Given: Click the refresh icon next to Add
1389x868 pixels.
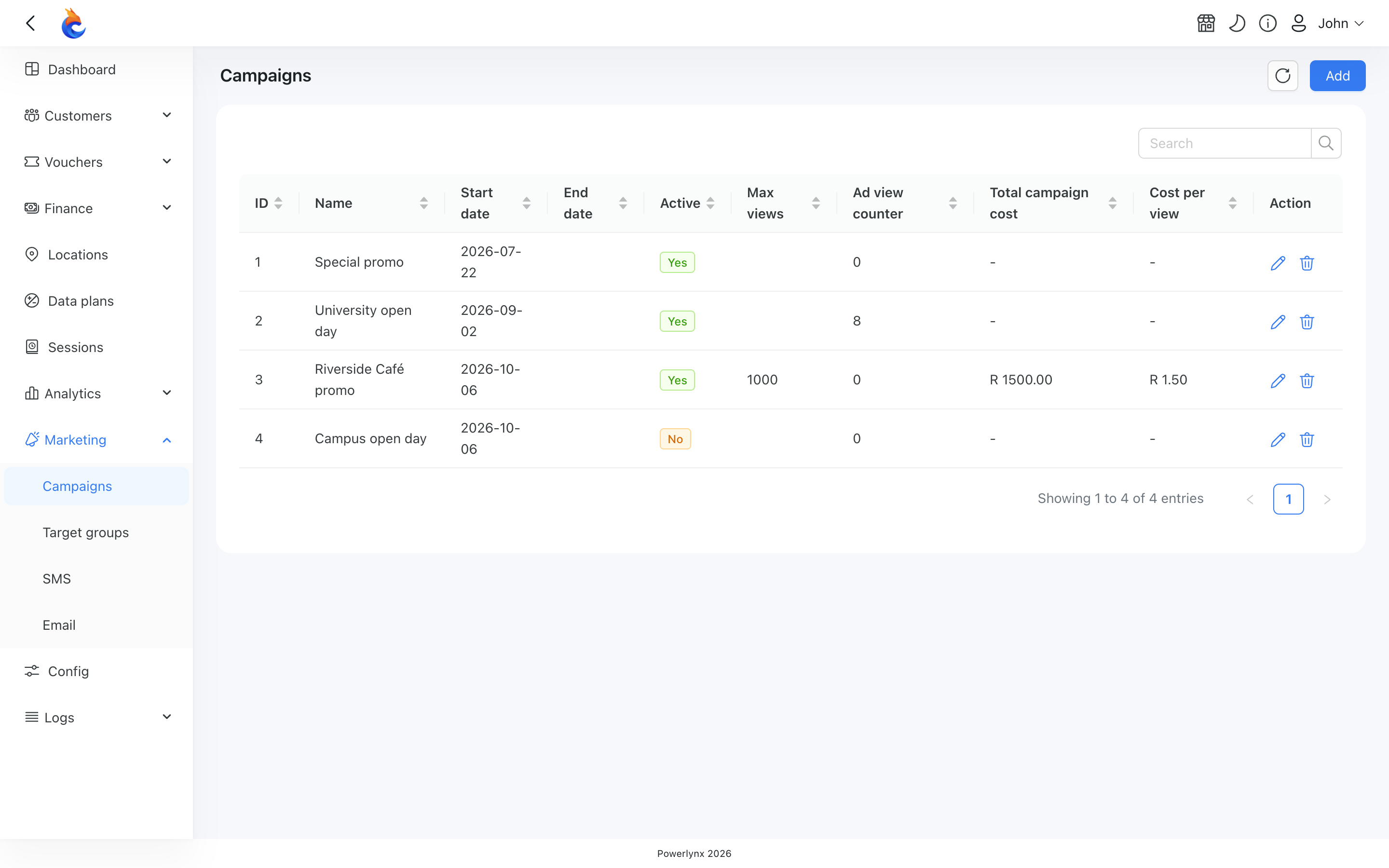Looking at the screenshot, I should (x=1282, y=76).
